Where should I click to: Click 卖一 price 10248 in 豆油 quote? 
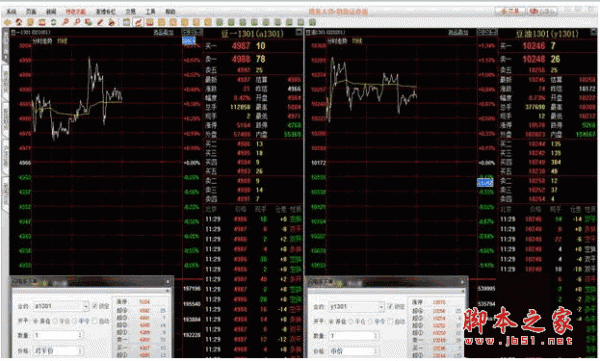[534, 59]
